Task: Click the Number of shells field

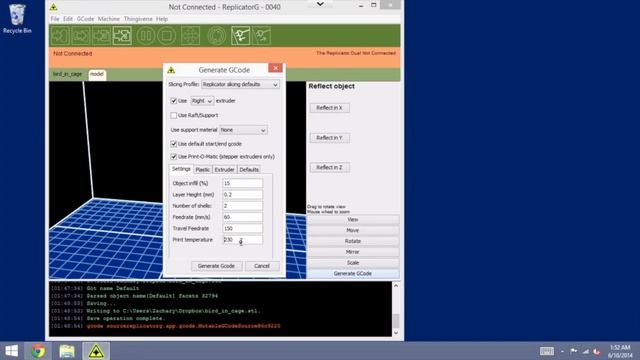Action: (243, 206)
